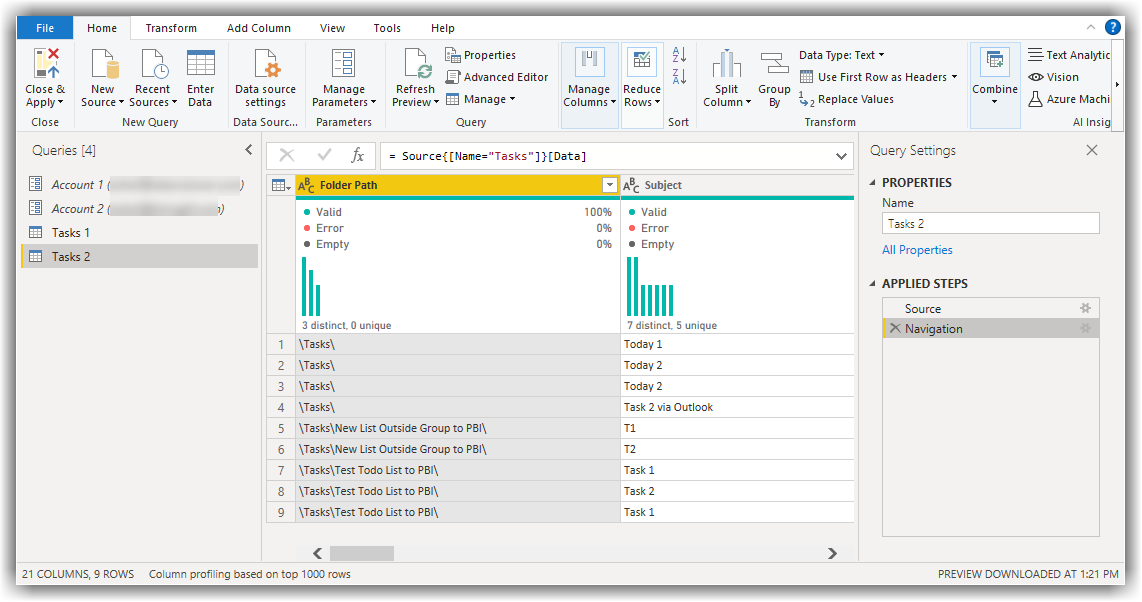Click the "Task 2 via Outlook" cell
The image size is (1142, 602).
click(737, 408)
